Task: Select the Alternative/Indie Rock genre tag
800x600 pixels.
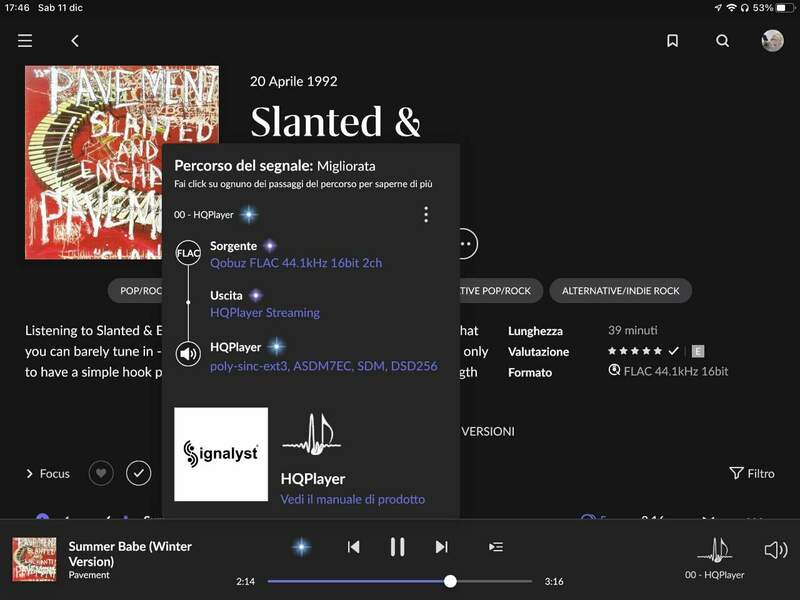Action: (620, 291)
